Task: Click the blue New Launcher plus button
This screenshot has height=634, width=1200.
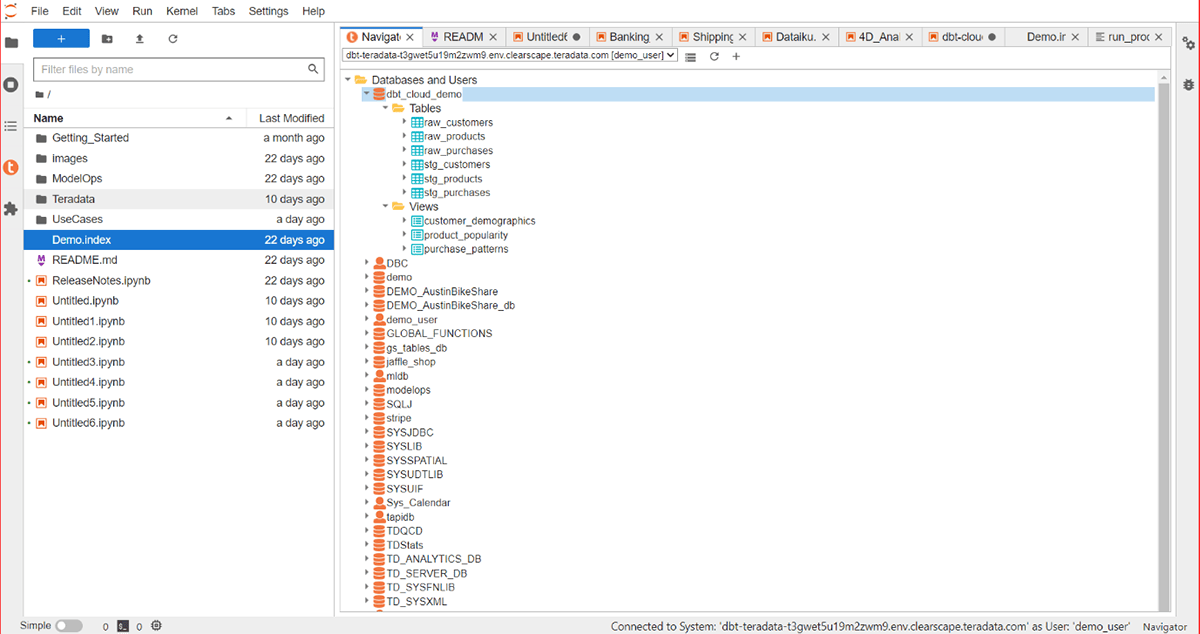Action: click(61, 38)
